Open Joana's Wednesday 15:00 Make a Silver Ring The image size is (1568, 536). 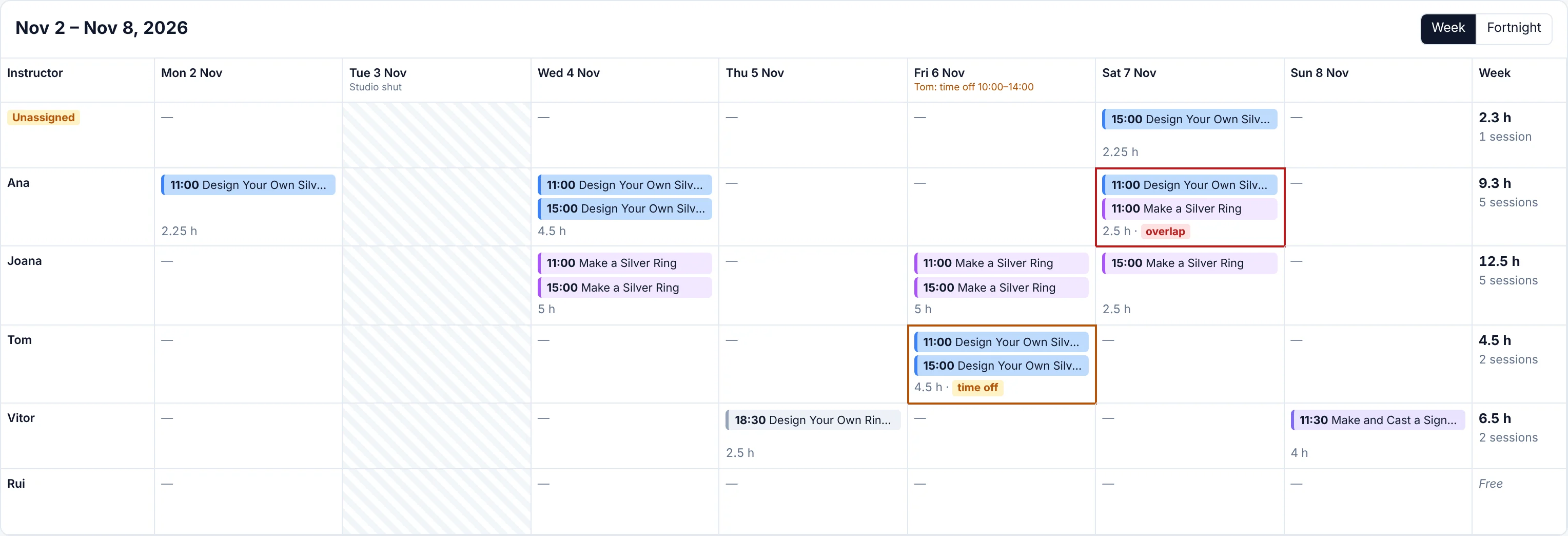624,288
